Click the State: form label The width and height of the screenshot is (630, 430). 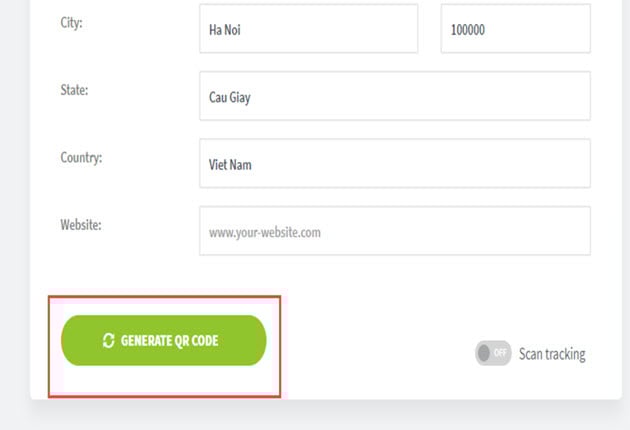pyautogui.click(x=74, y=90)
